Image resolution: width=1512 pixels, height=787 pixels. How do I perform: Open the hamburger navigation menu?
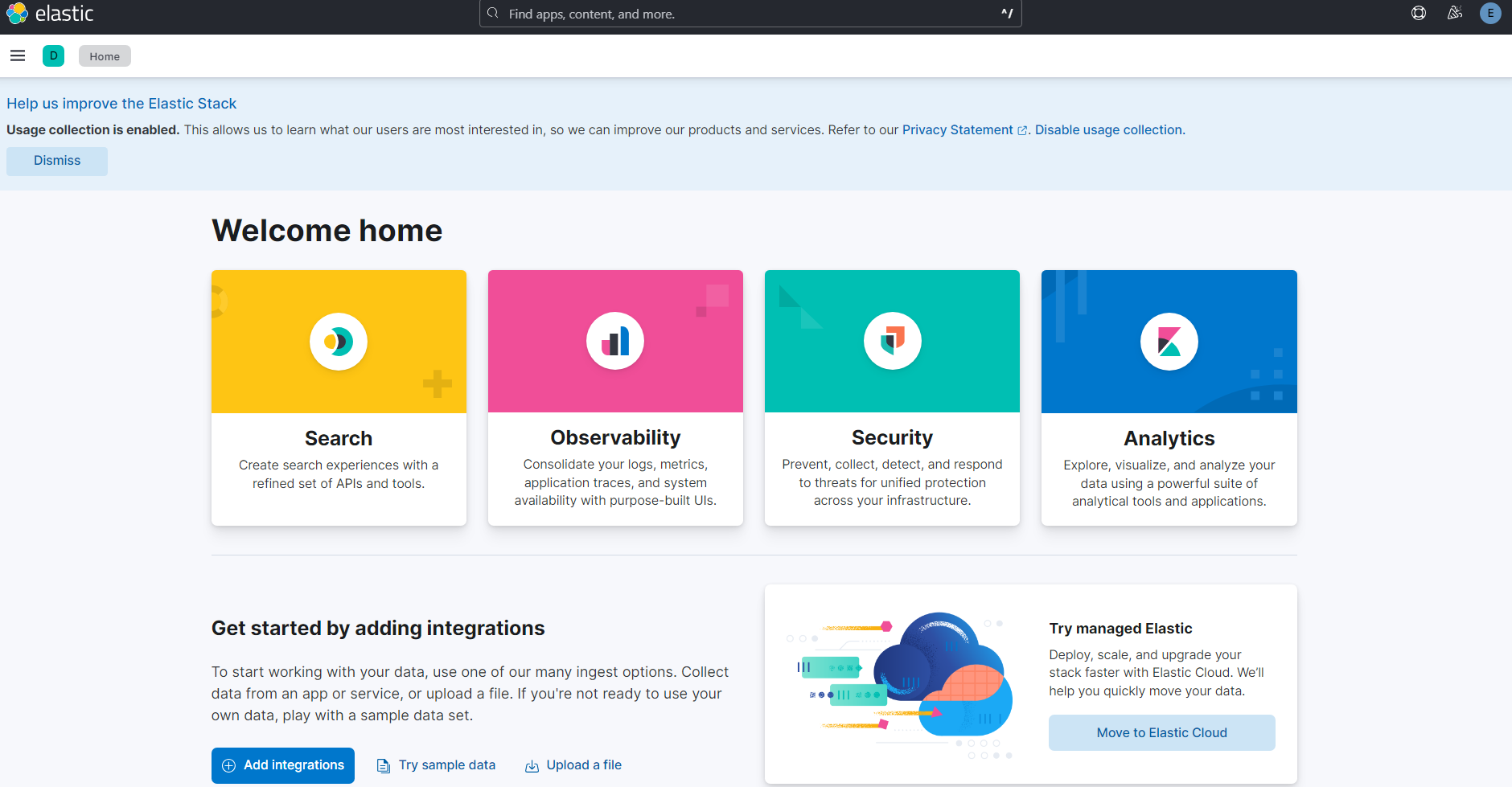coord(18,55)
